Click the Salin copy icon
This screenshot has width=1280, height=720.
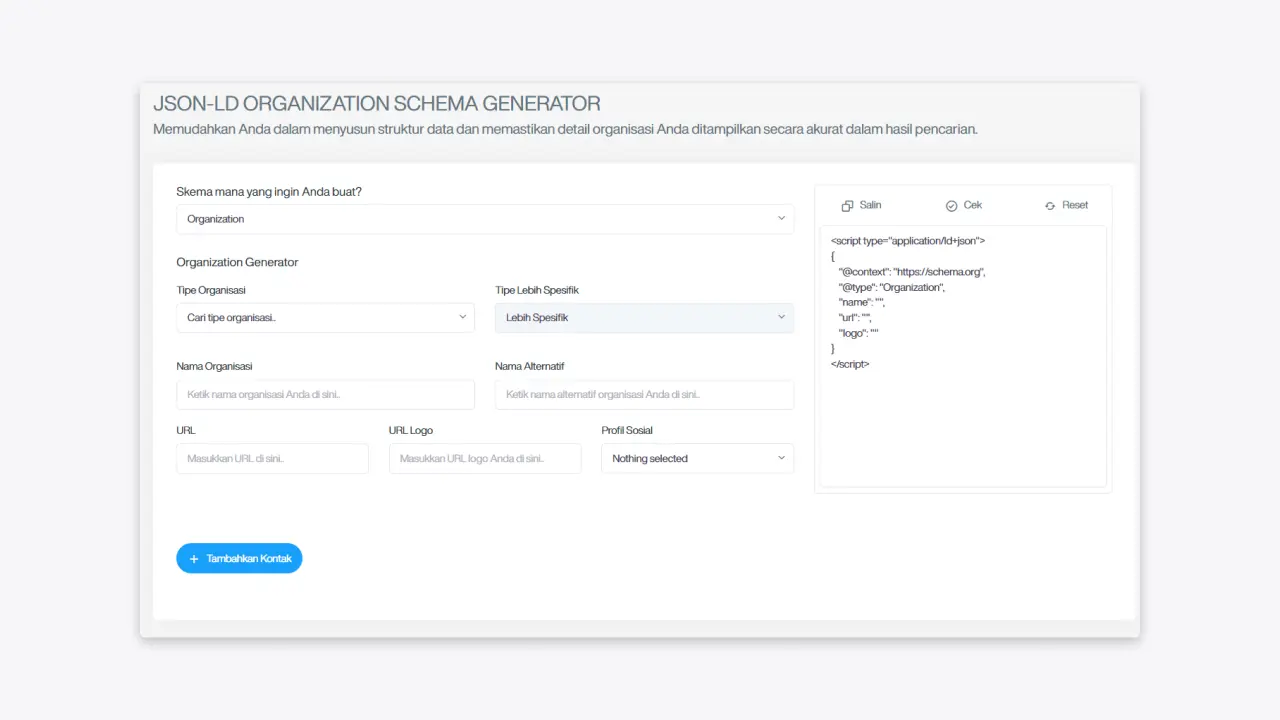click(847, 206)
